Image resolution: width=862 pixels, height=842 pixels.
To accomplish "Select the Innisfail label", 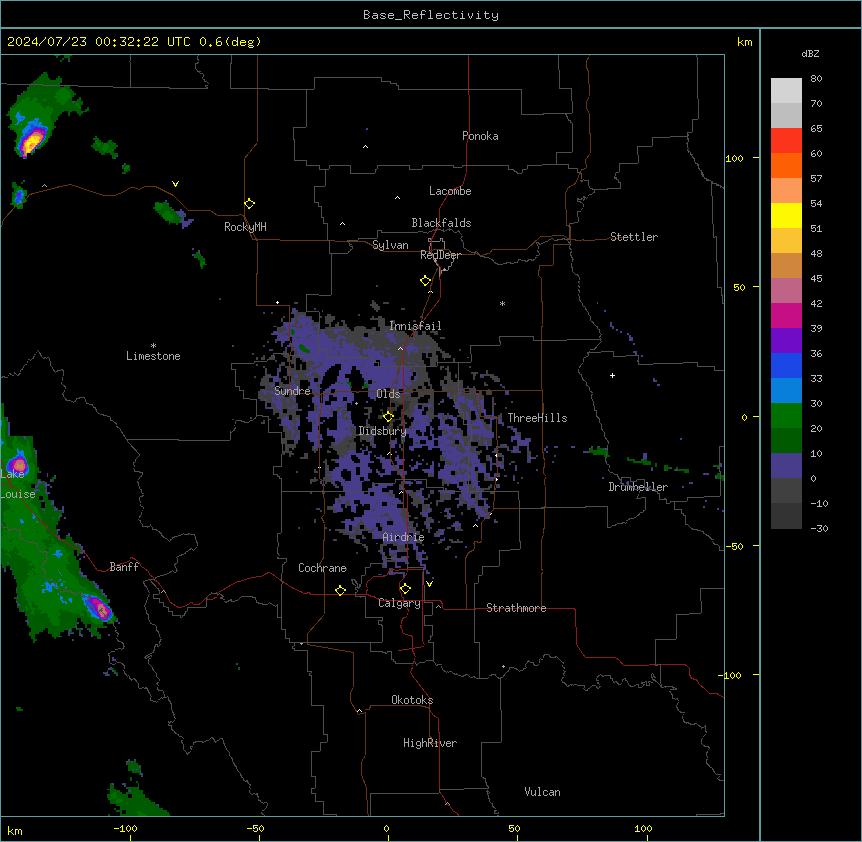I will pyautogui.click(x=415, y=326).
